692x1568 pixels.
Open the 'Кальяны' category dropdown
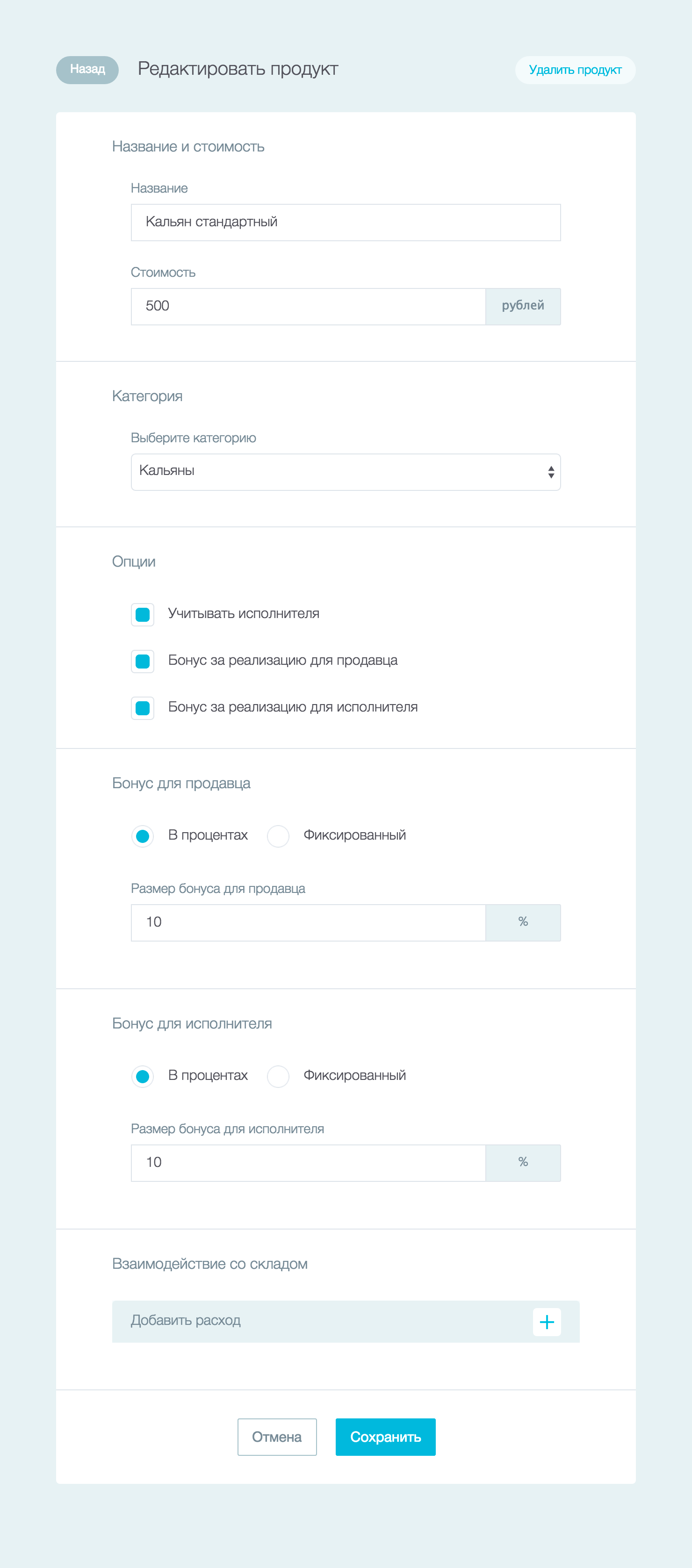pyautogui.click(x=346, y=472)
